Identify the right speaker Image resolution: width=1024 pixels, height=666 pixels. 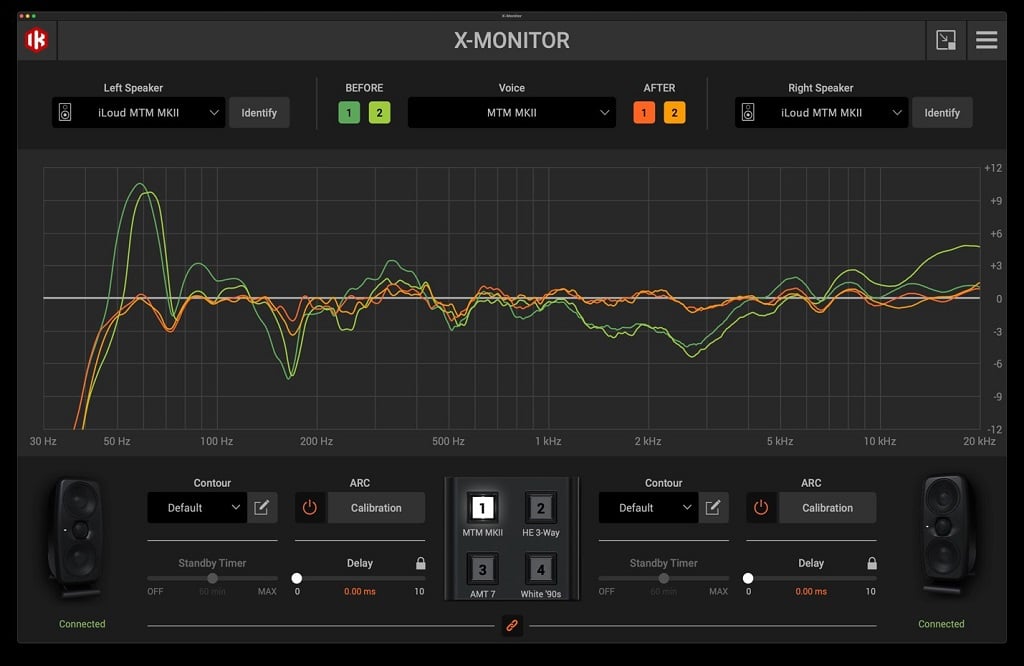click(942, 112)
